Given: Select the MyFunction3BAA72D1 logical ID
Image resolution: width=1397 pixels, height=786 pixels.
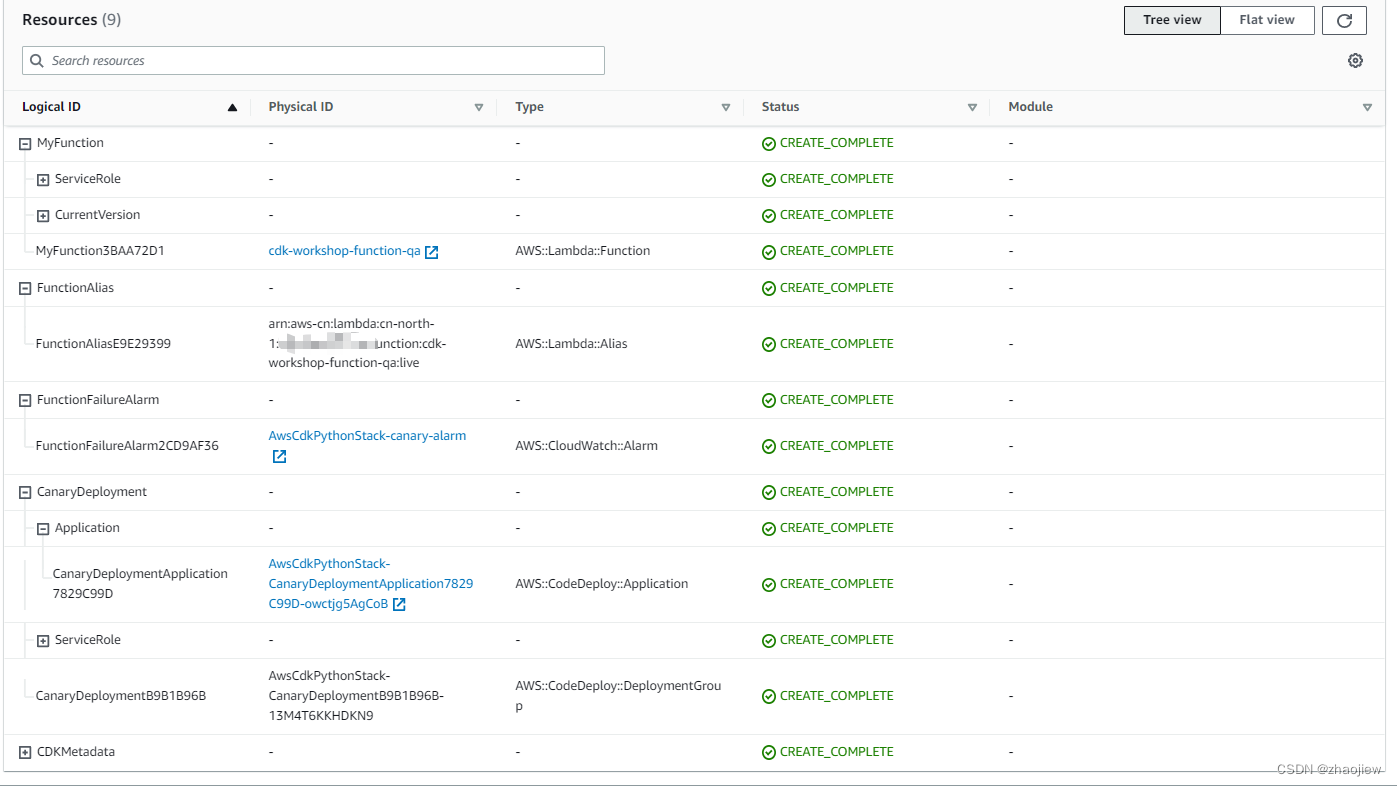Looking at the screenshot, I should [x=100, y=251].
